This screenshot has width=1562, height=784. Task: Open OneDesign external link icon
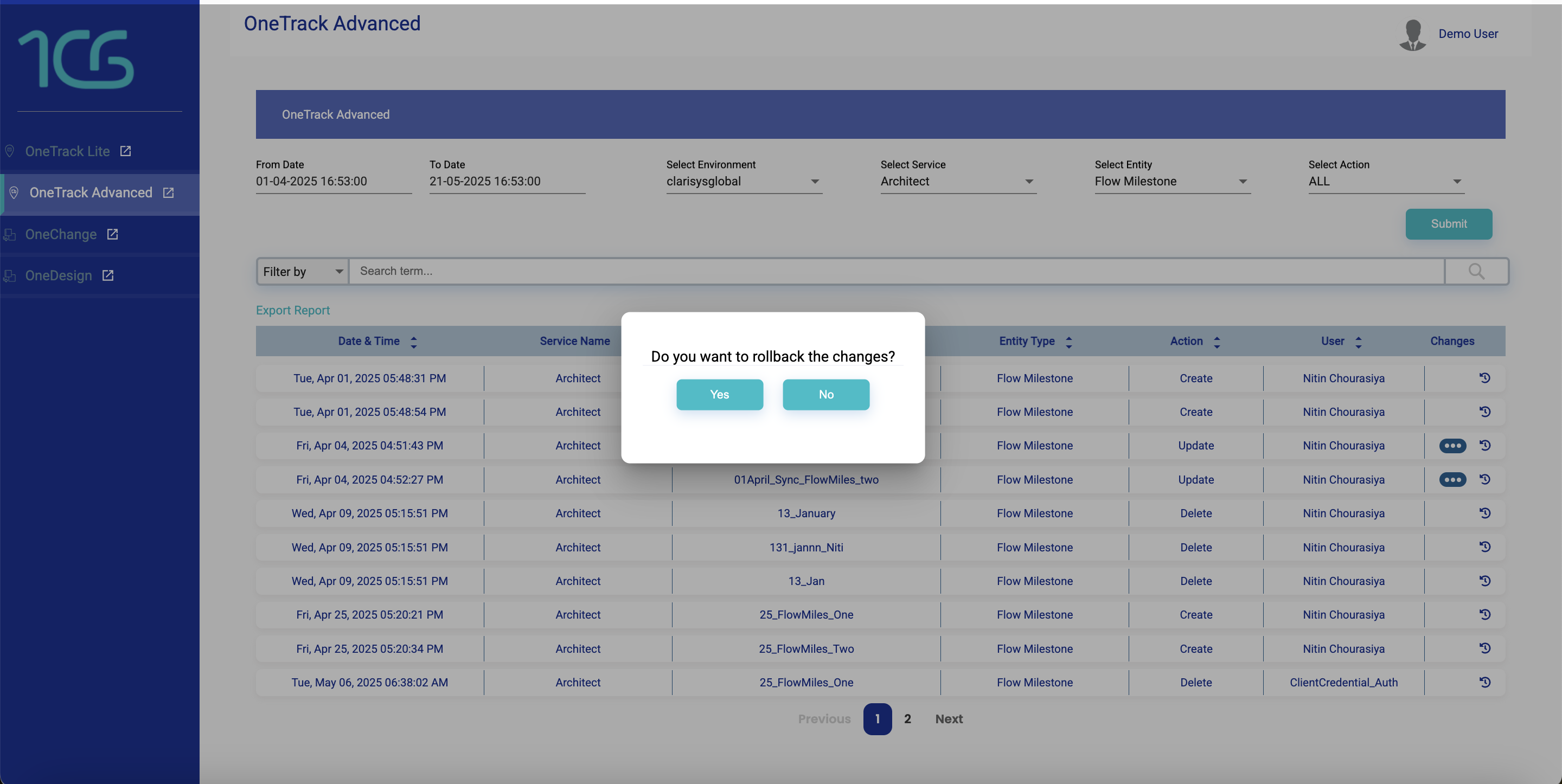point(108,275)
